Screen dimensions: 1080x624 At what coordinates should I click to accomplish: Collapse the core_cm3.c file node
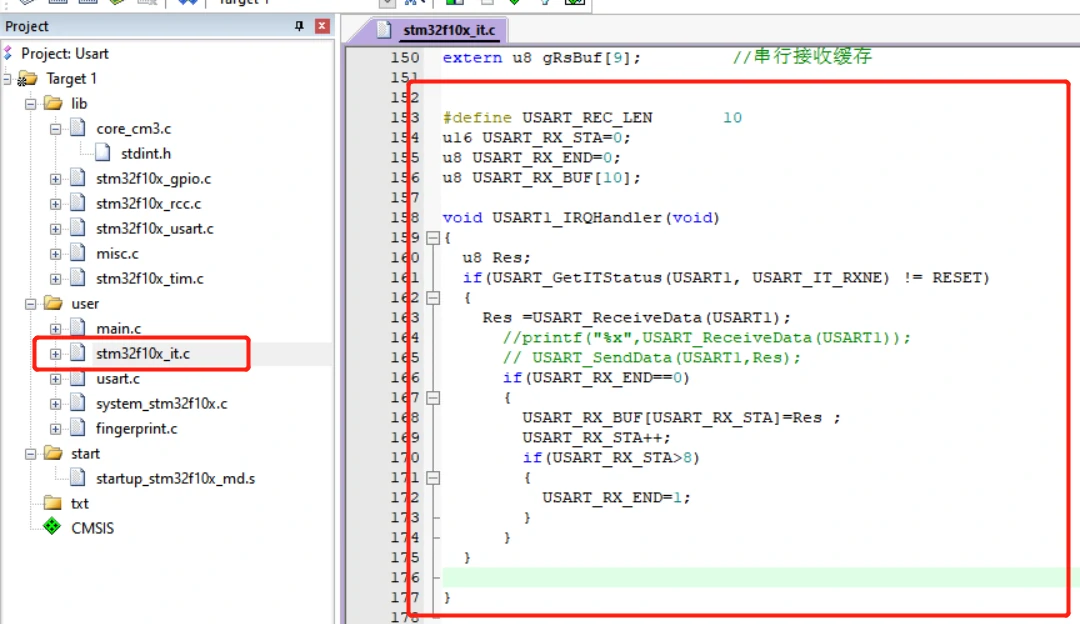[55, 129]
